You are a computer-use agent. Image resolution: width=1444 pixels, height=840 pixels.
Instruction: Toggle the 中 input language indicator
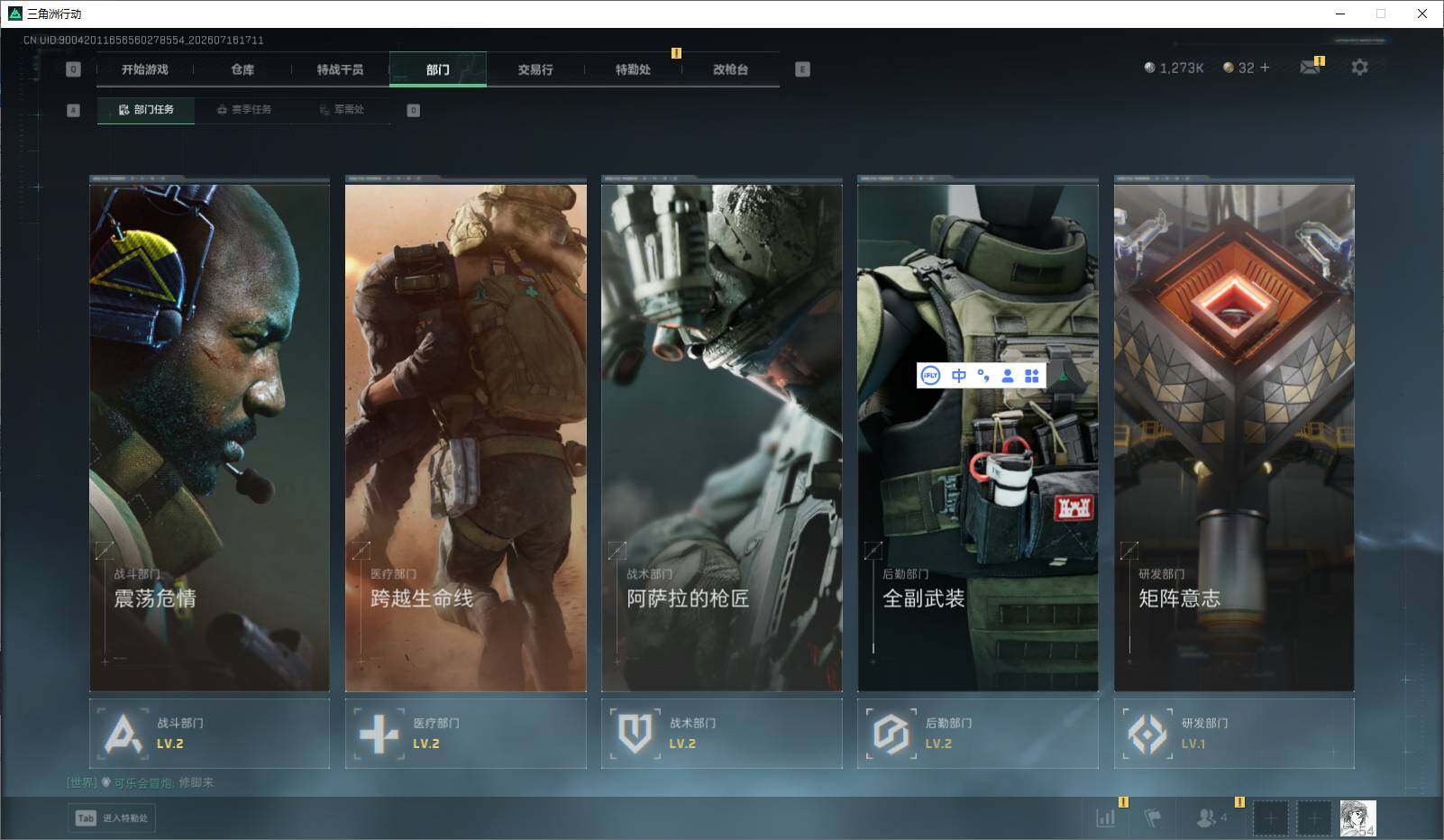point(959,376)
